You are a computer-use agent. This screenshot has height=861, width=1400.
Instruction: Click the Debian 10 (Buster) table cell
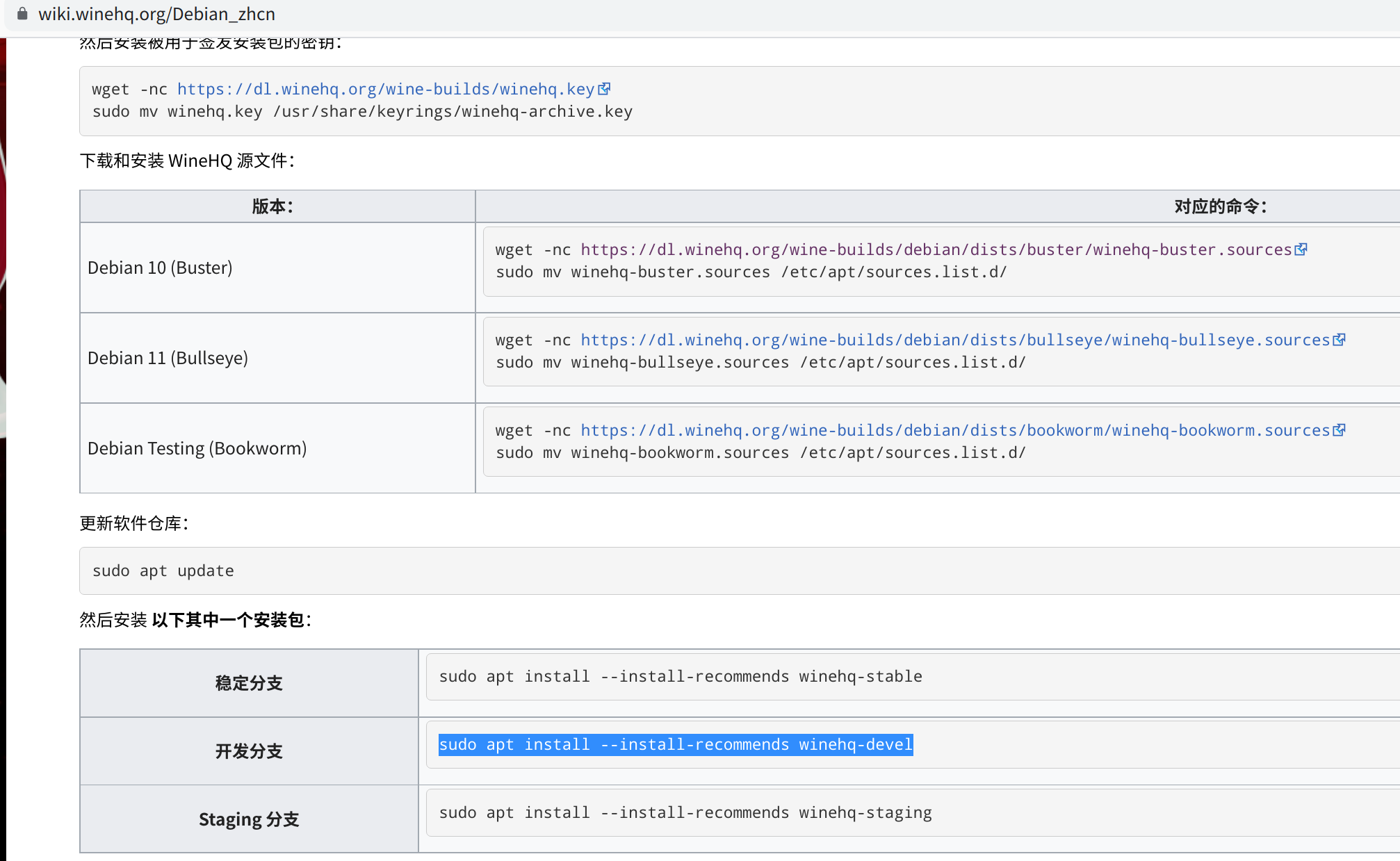[x=160, y=268]
